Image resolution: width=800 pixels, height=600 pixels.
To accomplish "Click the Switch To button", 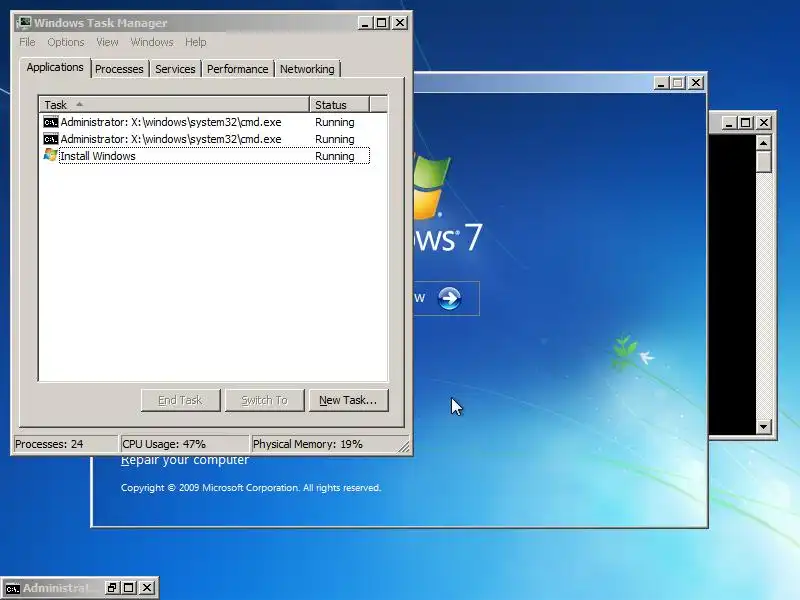I will [x=265, y=401].
